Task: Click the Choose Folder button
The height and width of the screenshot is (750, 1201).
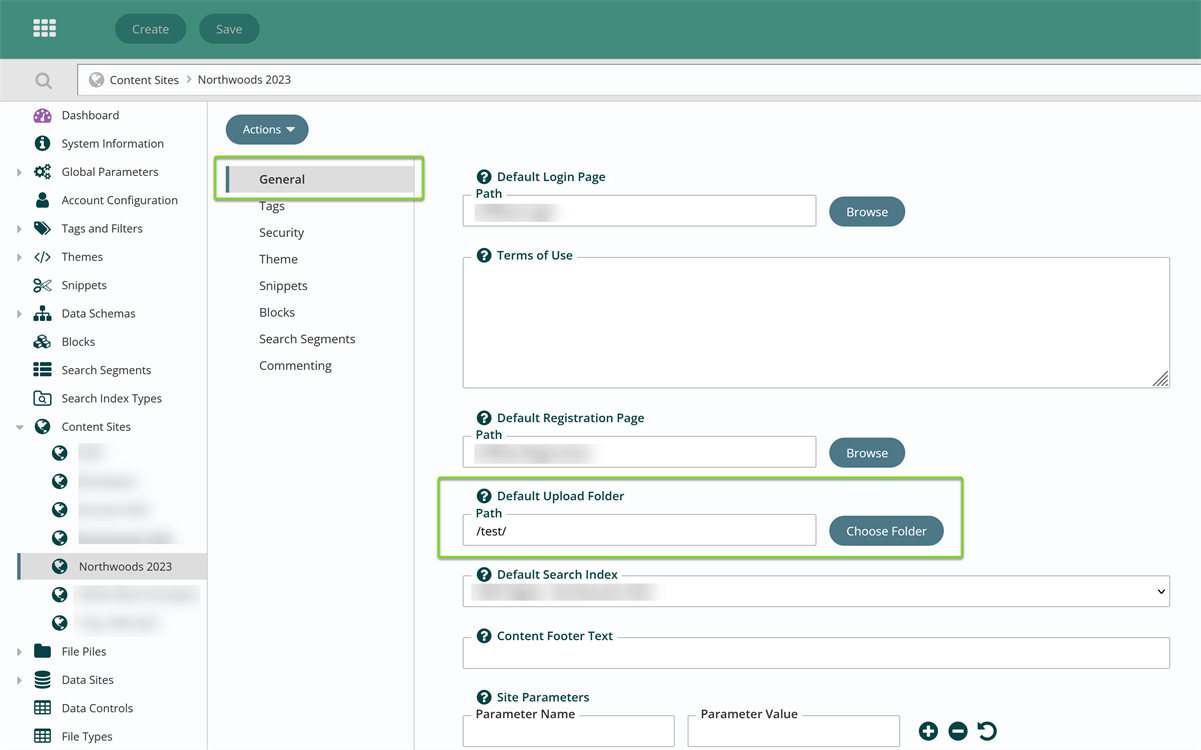Action: pos(886,531)
